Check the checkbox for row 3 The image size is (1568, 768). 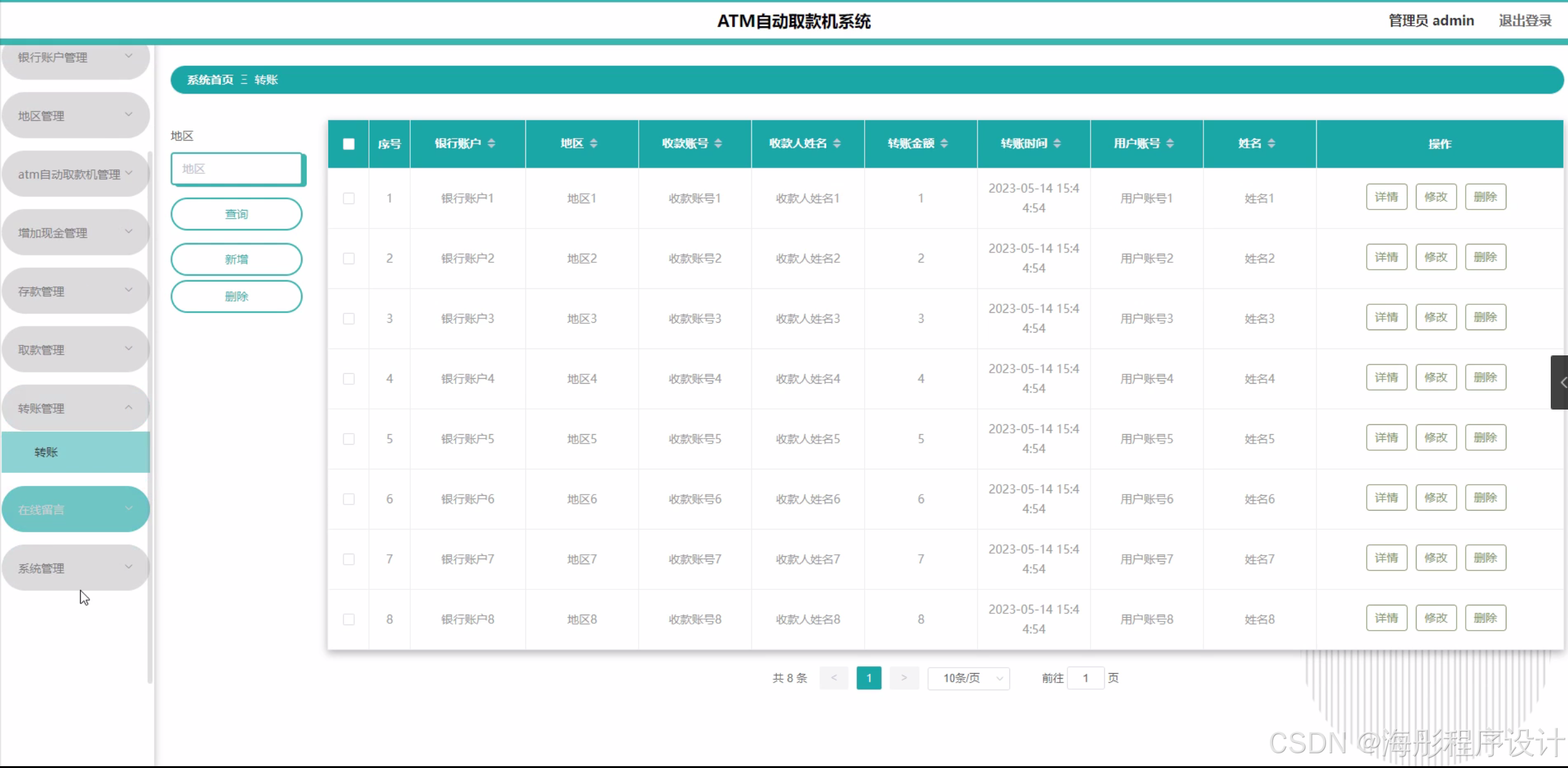click(x=349, y=318)
